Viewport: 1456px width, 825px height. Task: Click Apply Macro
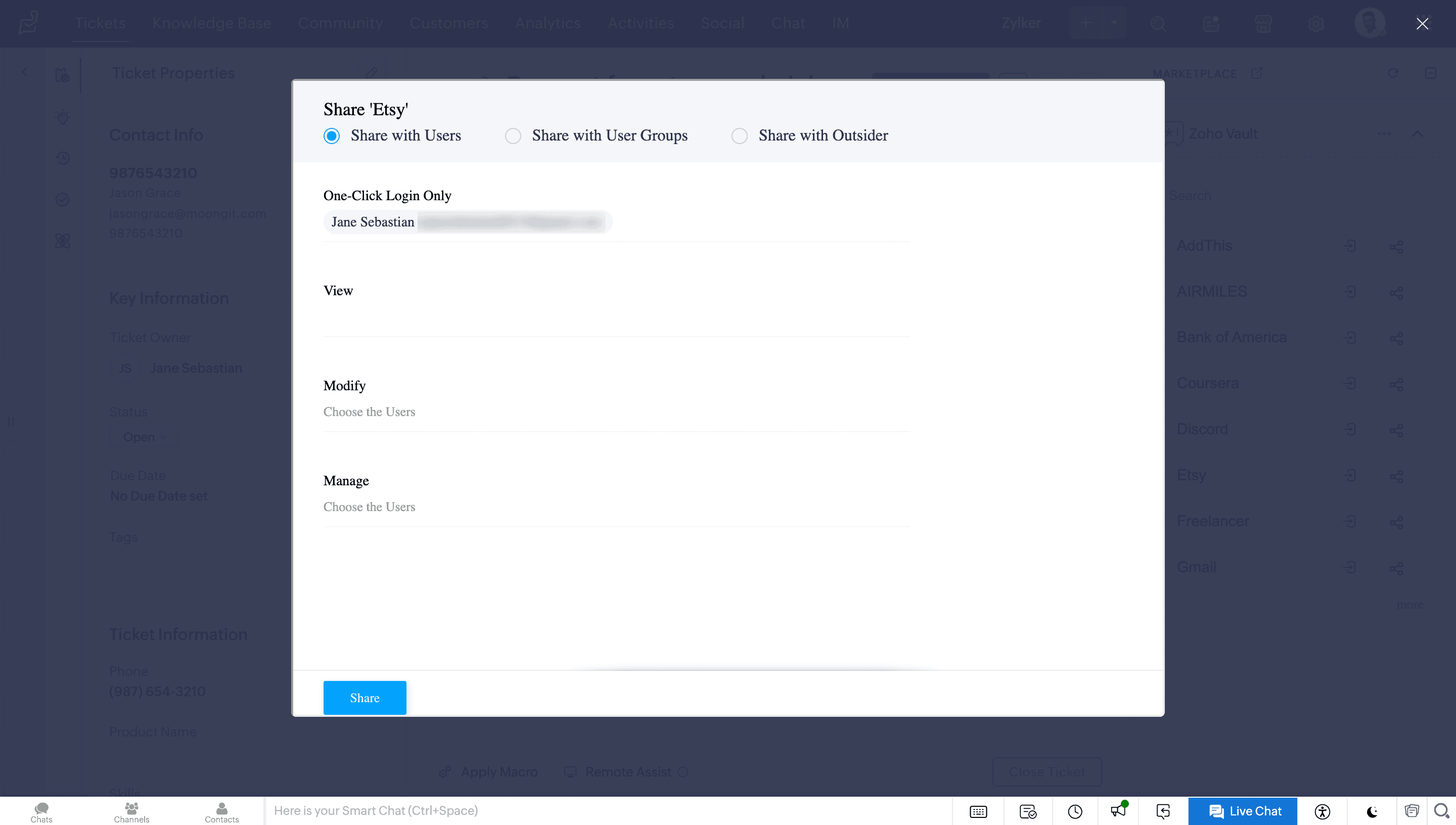pyautogui.click(x=489, y=772)
